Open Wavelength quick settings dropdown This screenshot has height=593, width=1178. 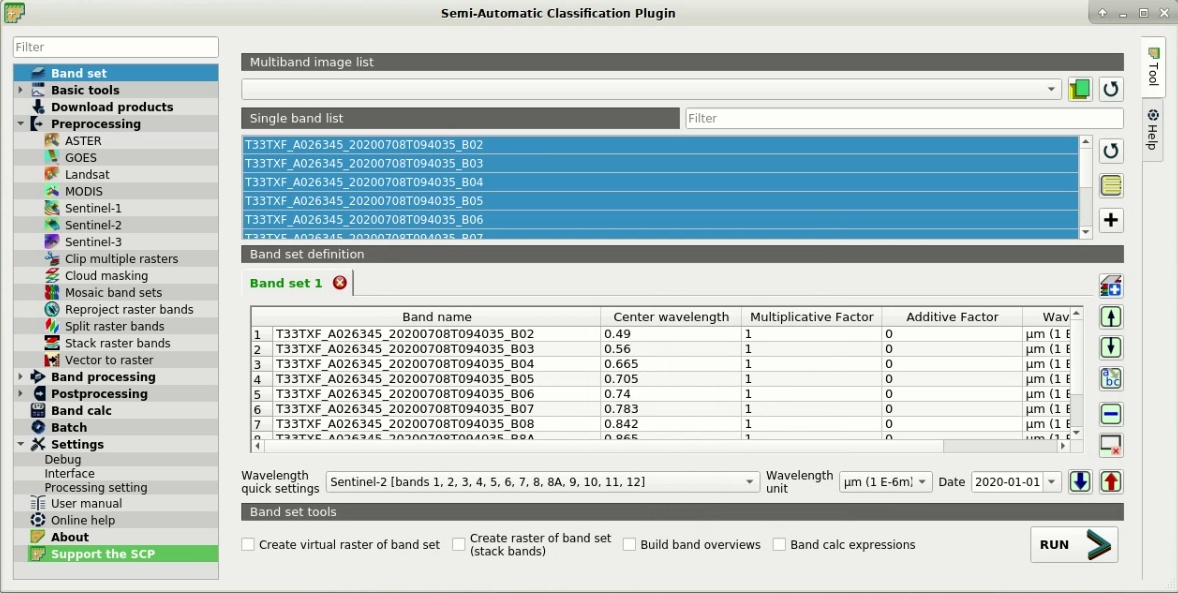542,482
